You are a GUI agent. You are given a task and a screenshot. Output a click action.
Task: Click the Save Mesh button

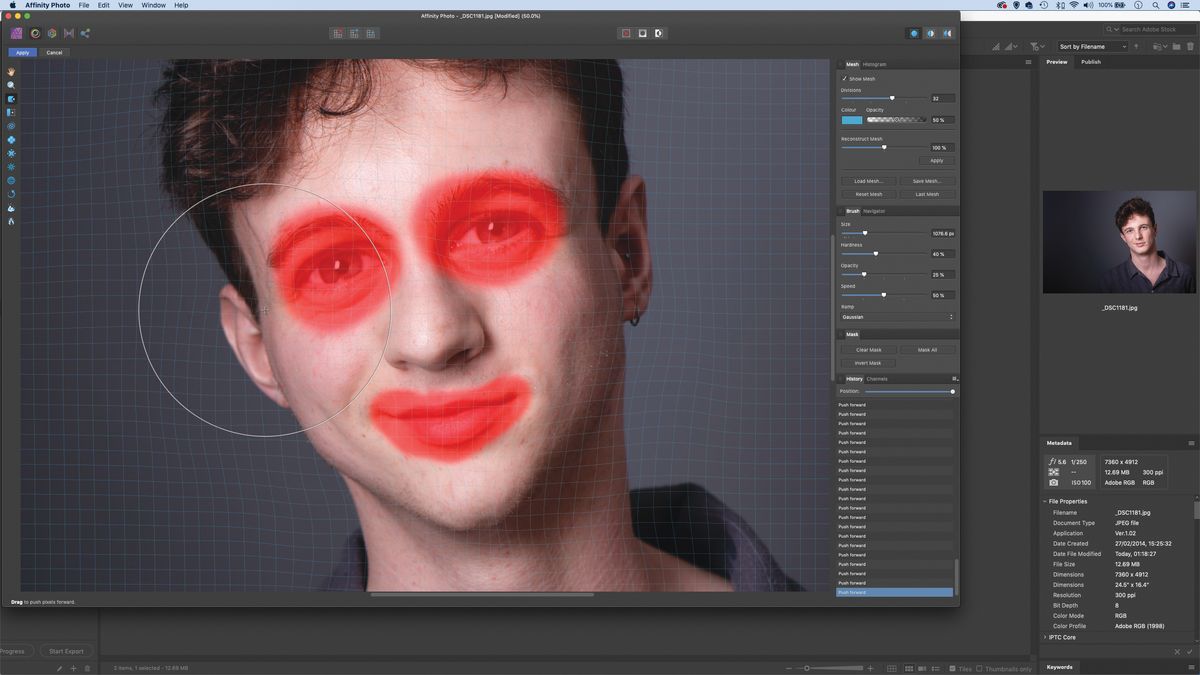tap(925, 180)
